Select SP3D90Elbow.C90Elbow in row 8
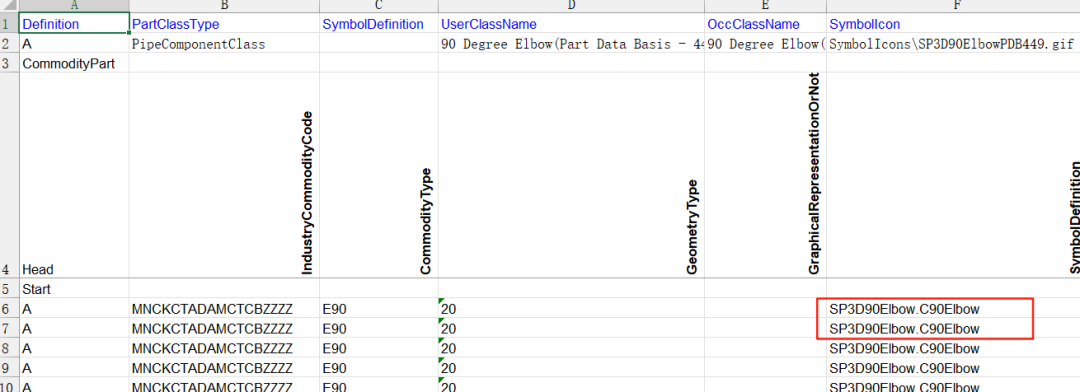The width and height of the screenshot is (1080, 392). click(953, 349)
